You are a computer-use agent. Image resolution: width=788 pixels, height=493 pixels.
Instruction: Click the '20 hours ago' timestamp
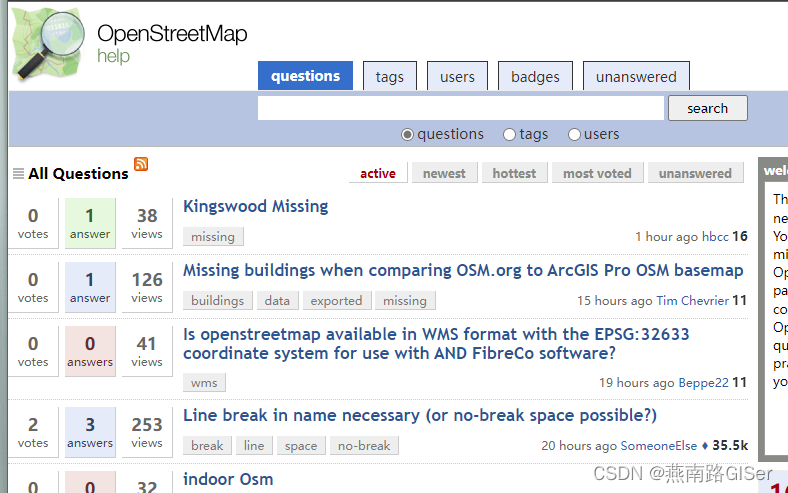coord(579,446)
